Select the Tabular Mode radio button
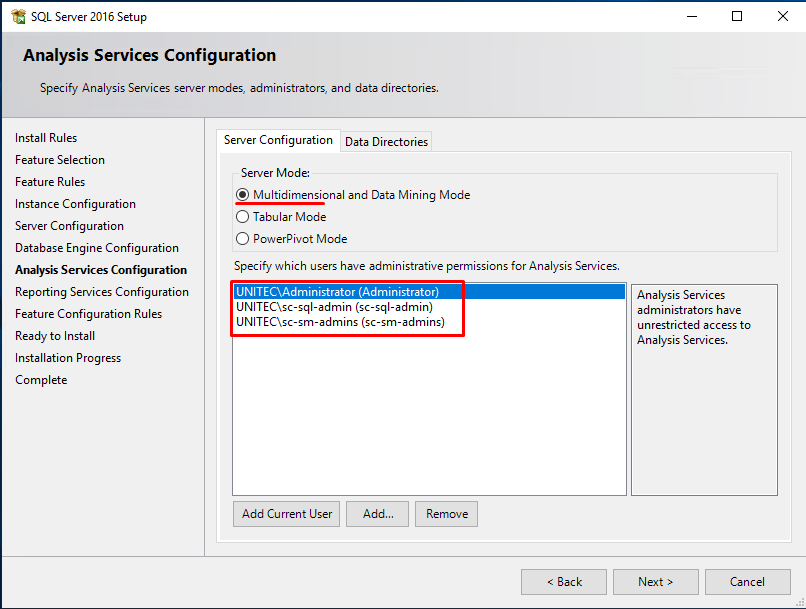 coord(242,217)
